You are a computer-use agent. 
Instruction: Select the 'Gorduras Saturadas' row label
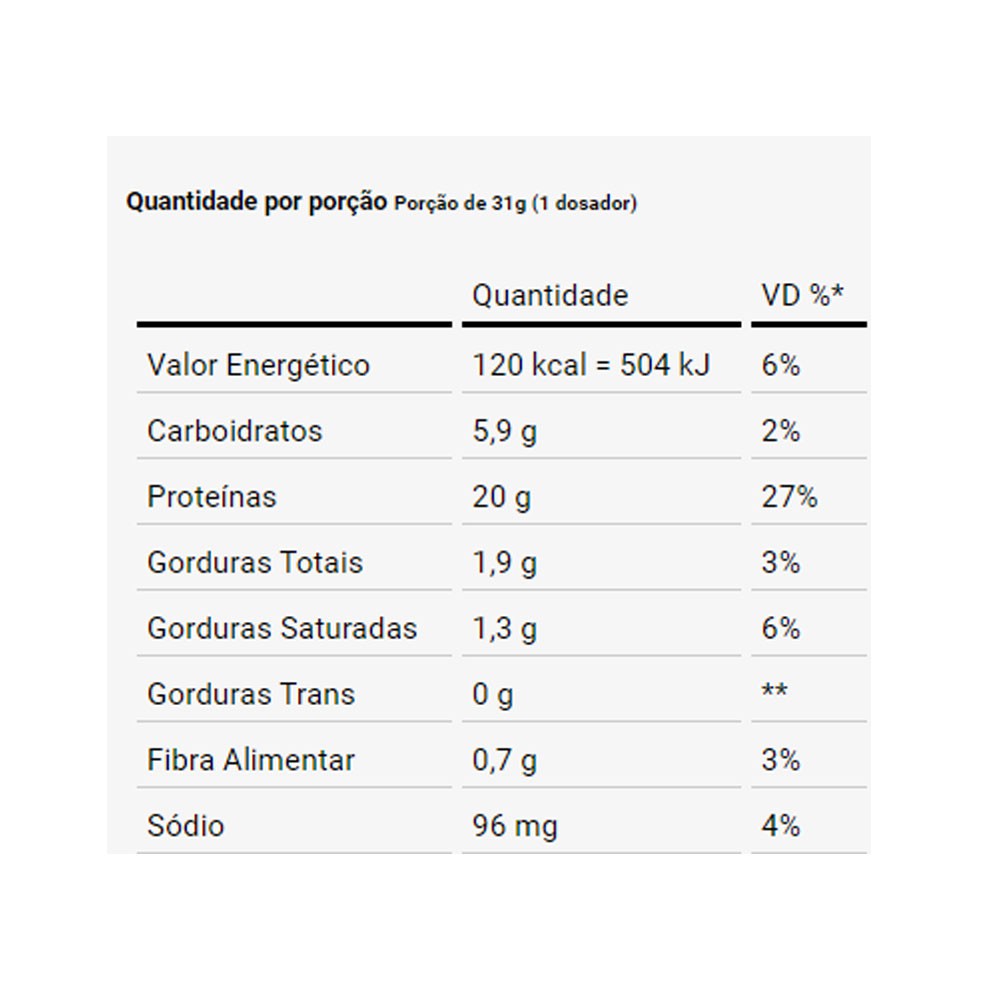(282, 629)
